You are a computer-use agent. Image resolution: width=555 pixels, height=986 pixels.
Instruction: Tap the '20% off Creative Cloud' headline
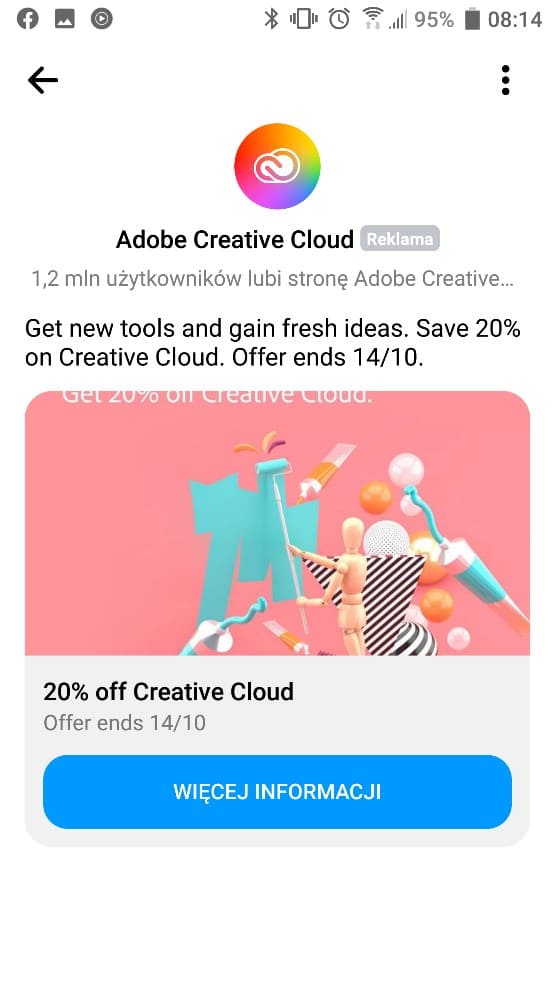(168, 692)
